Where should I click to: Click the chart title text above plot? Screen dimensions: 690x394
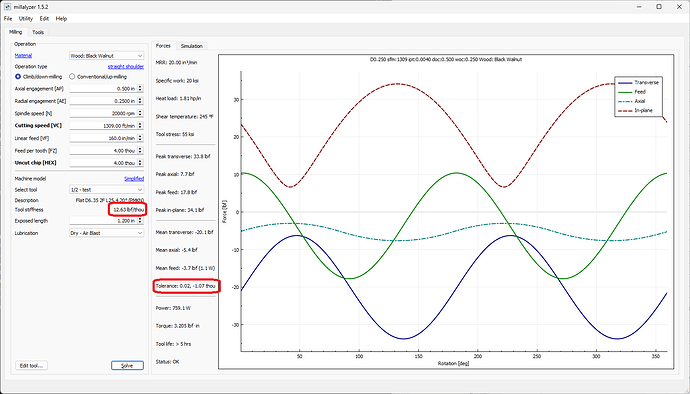tap(446, 59)
